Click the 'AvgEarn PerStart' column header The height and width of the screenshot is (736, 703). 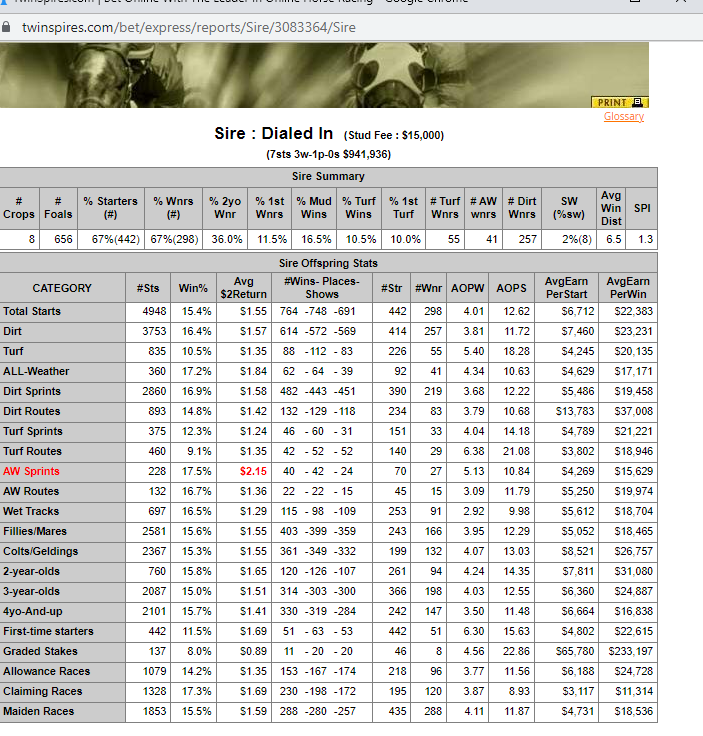[x=566, y=288]
